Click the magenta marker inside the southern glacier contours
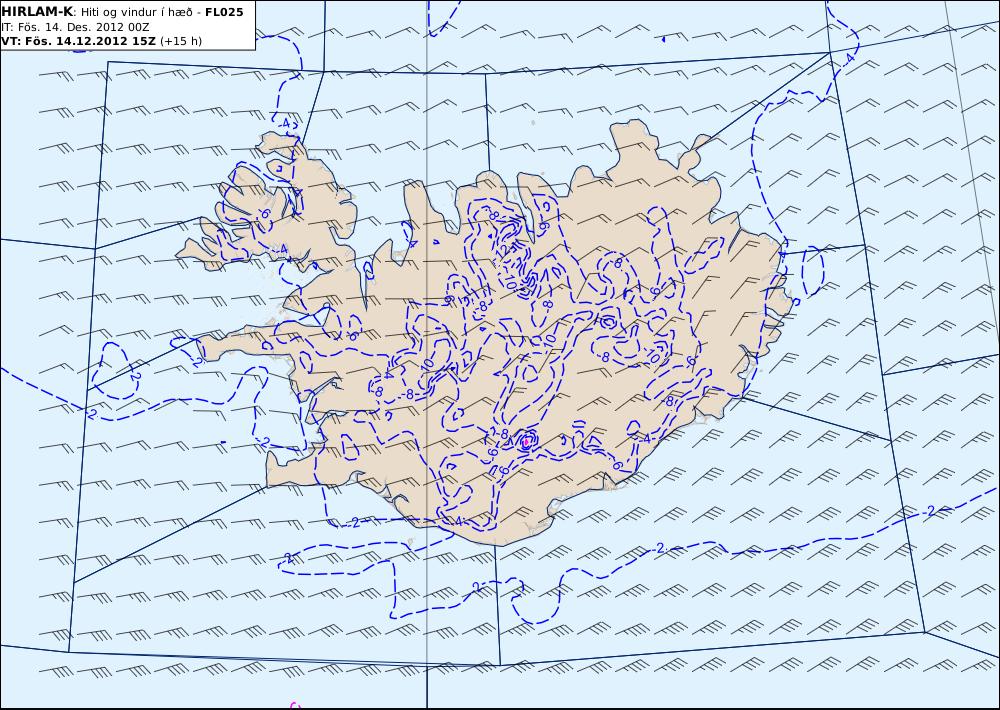1000x710 pixels. point(526,441)
